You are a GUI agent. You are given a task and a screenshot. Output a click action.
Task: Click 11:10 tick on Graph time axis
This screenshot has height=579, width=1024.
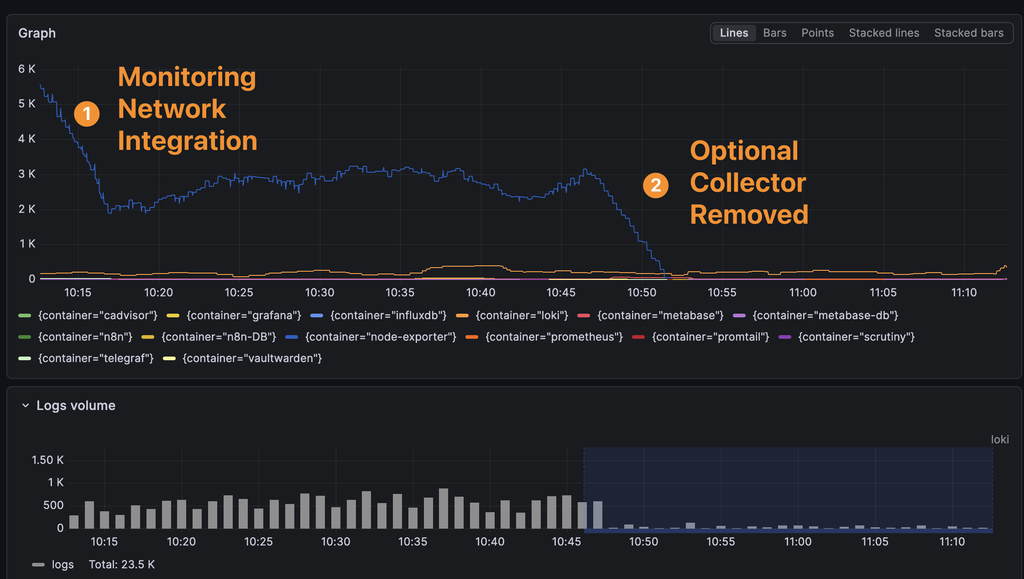click(963, 292)
